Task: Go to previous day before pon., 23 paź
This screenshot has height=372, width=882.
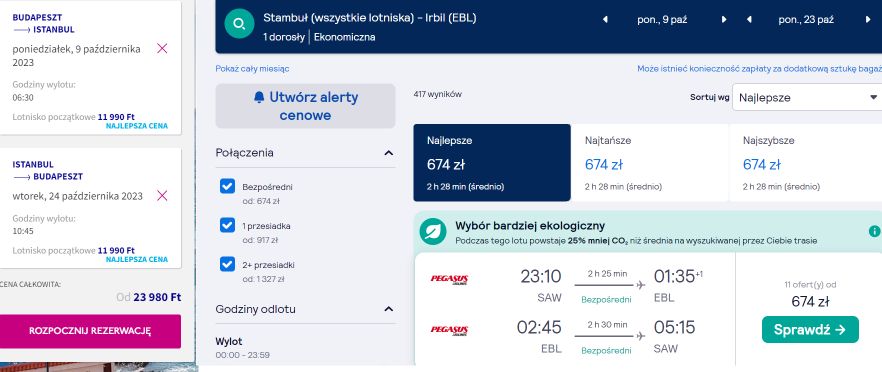Action: [749, 20]
